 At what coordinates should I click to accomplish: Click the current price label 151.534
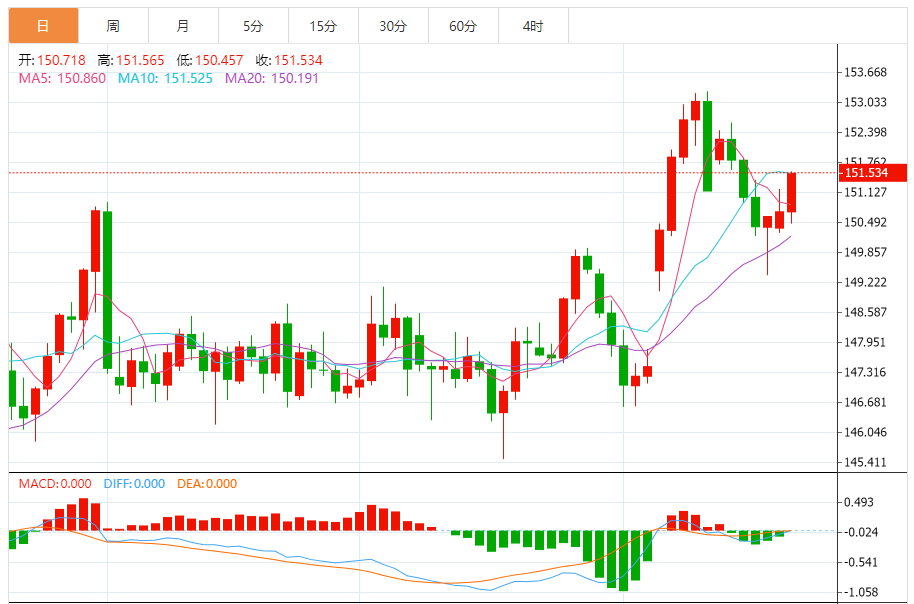(873, 173)
